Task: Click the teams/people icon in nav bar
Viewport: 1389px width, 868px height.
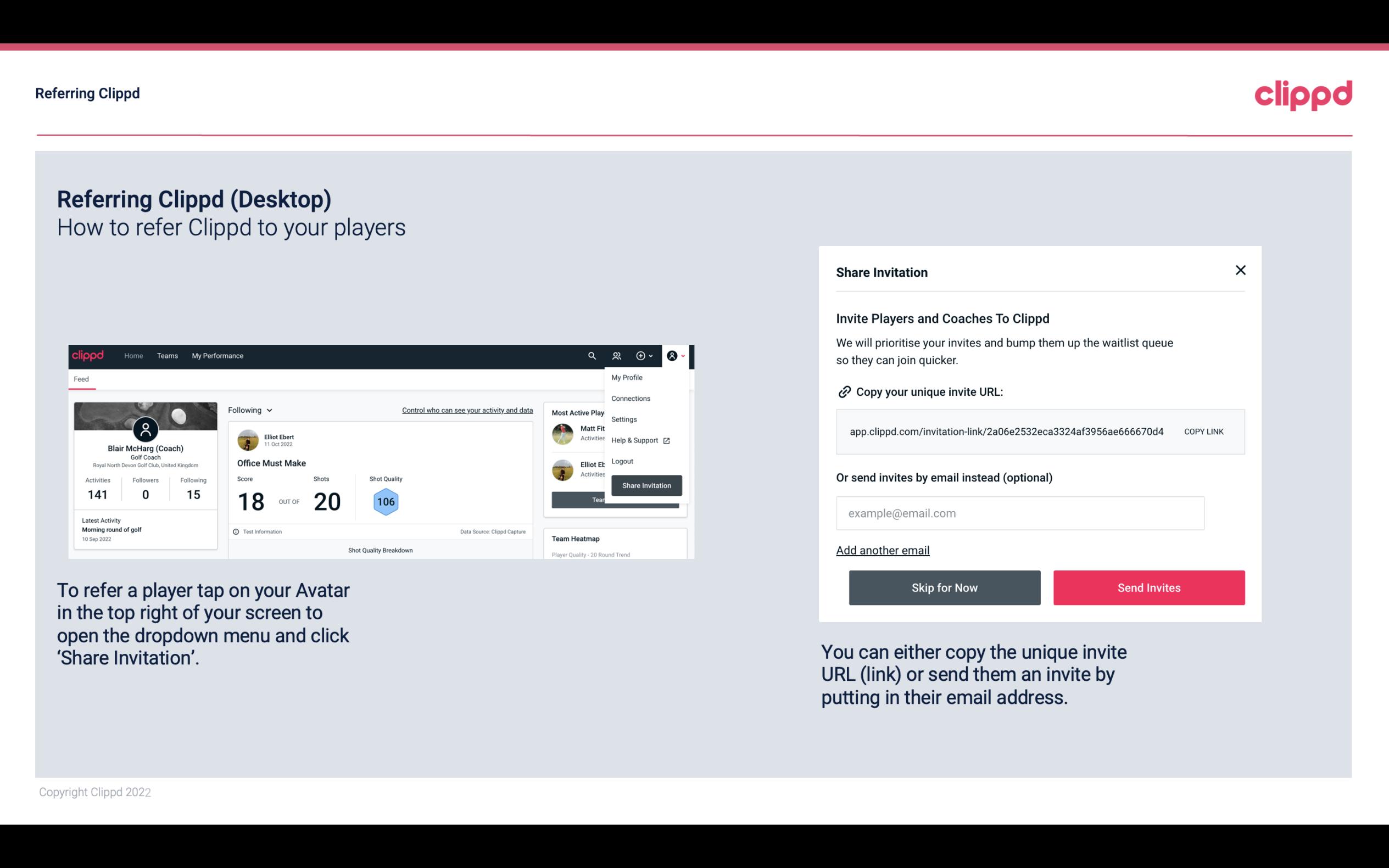Action: click(x=616, y=356)
